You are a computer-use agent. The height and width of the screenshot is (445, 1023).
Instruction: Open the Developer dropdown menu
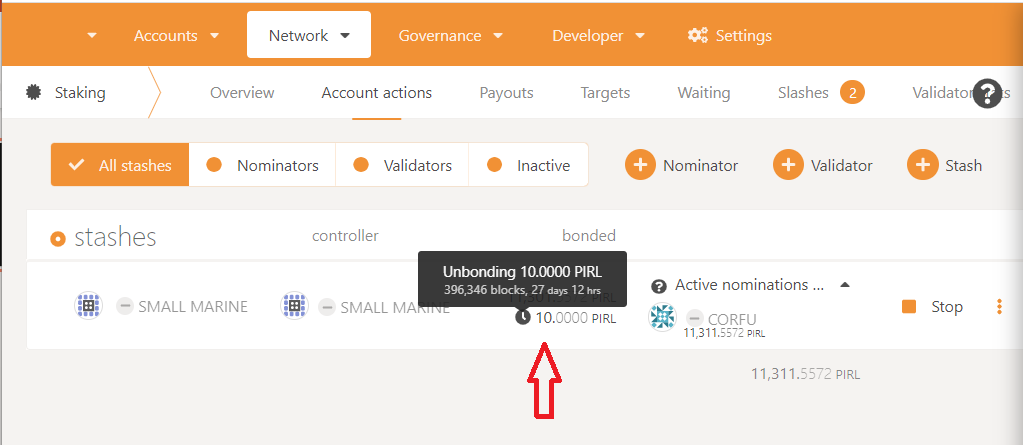[598, 35]
